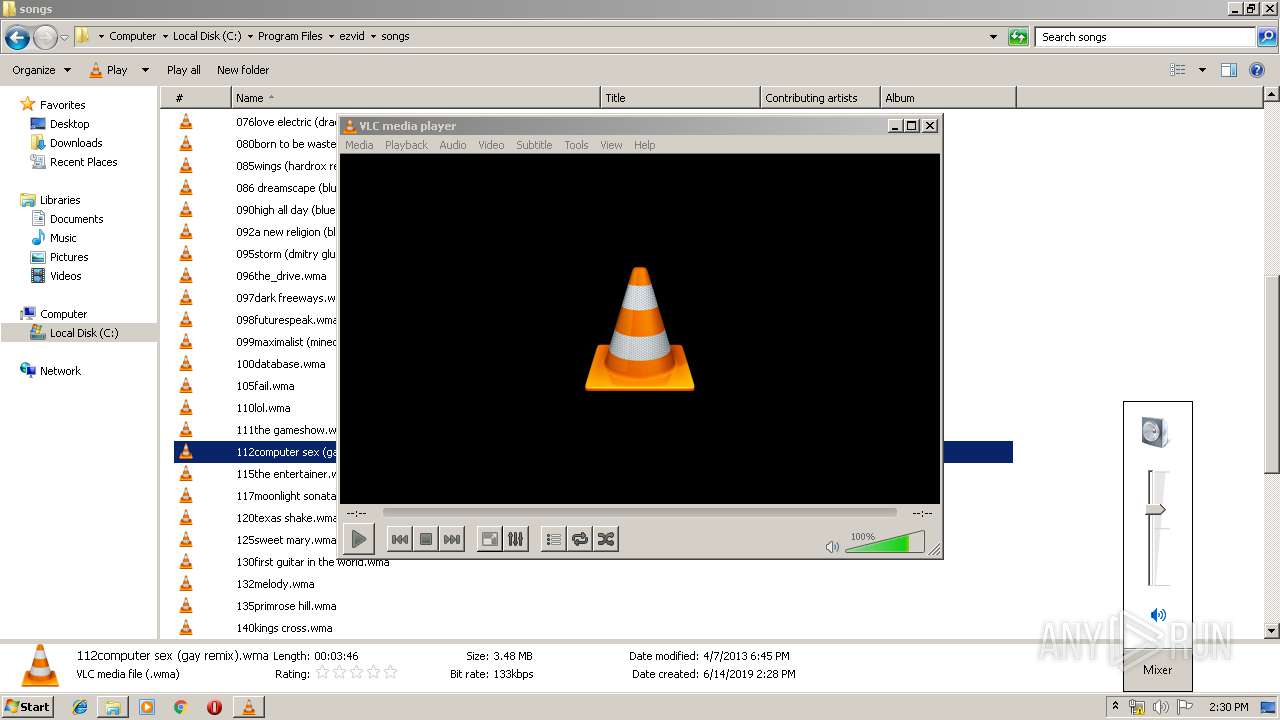This screenshot has width=1280, height=720.
Task: Open the VLC Help menu
Action: pos(645,145)
